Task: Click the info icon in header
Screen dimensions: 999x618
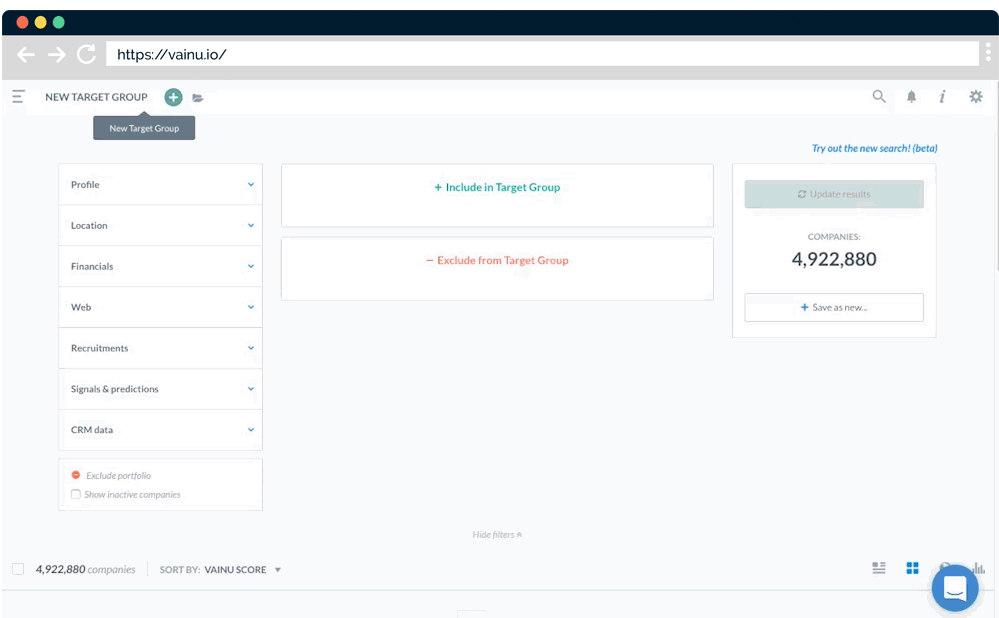Action: [942, 97]
